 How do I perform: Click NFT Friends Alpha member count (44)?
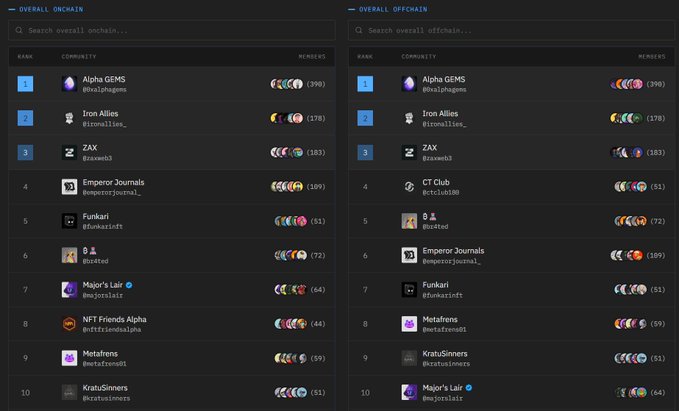click(x=318, y=324)
